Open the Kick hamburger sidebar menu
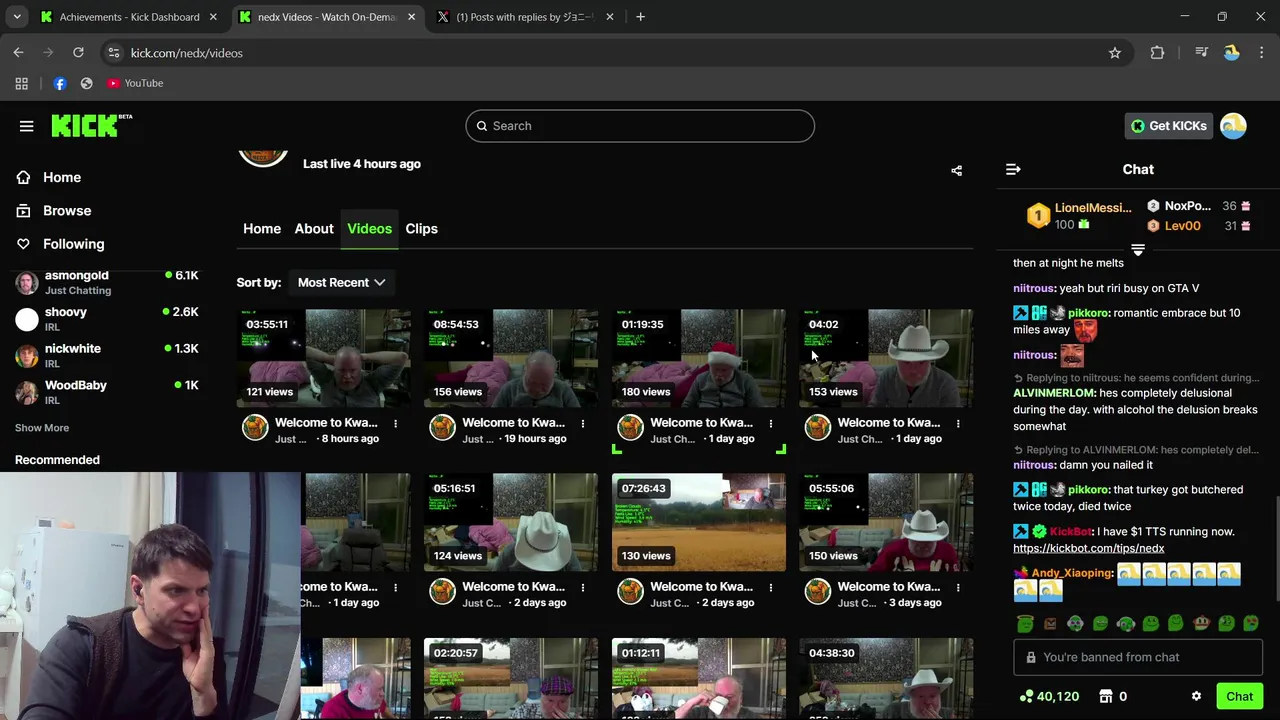The width and height of the screenshot is (1280, 720). (27, 126)
